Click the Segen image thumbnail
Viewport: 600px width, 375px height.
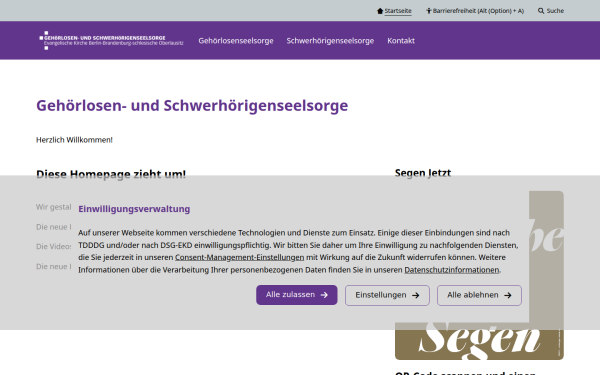click(x=479, y=276)
